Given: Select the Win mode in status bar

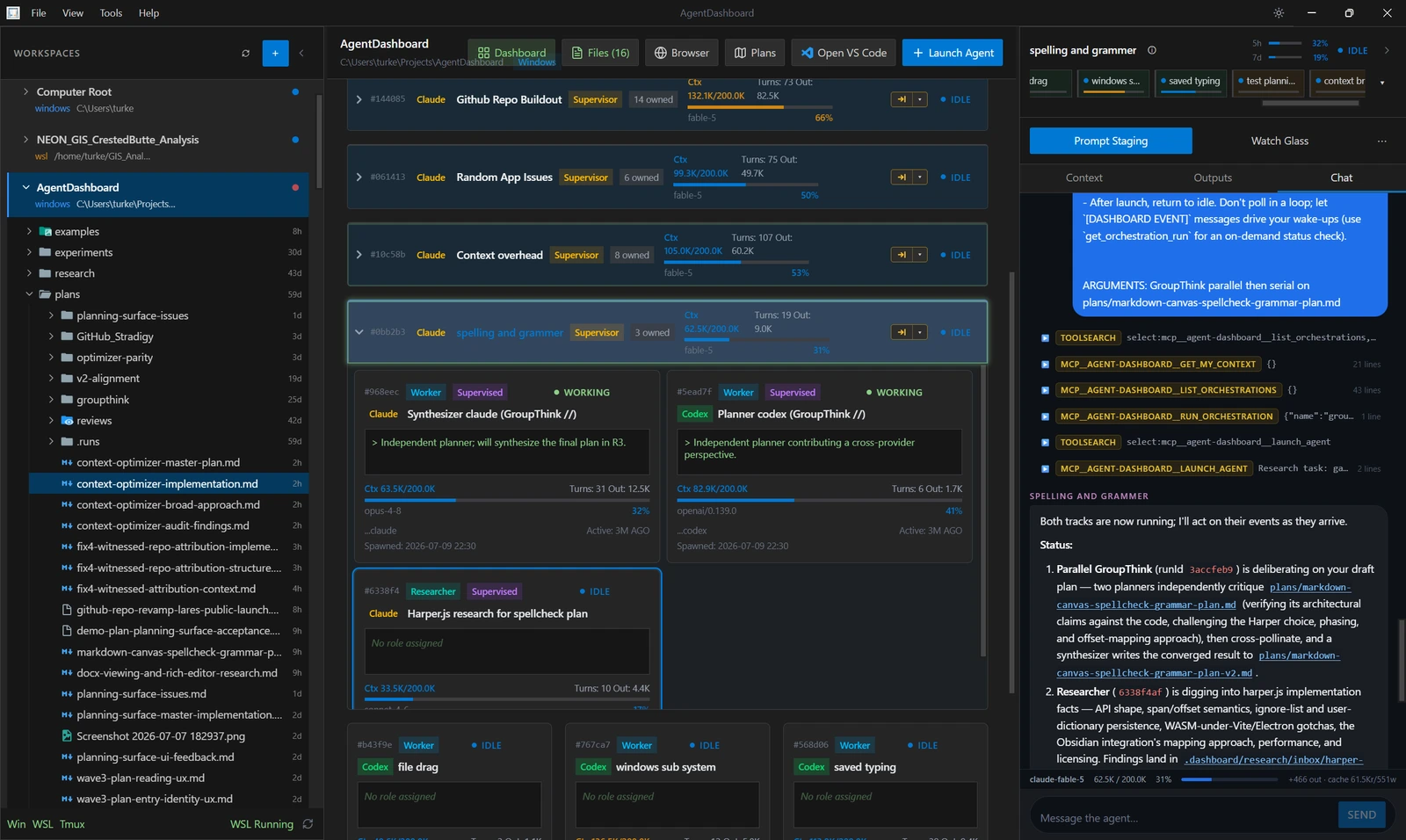Looking at the screenshot, I should click(17, 824).
